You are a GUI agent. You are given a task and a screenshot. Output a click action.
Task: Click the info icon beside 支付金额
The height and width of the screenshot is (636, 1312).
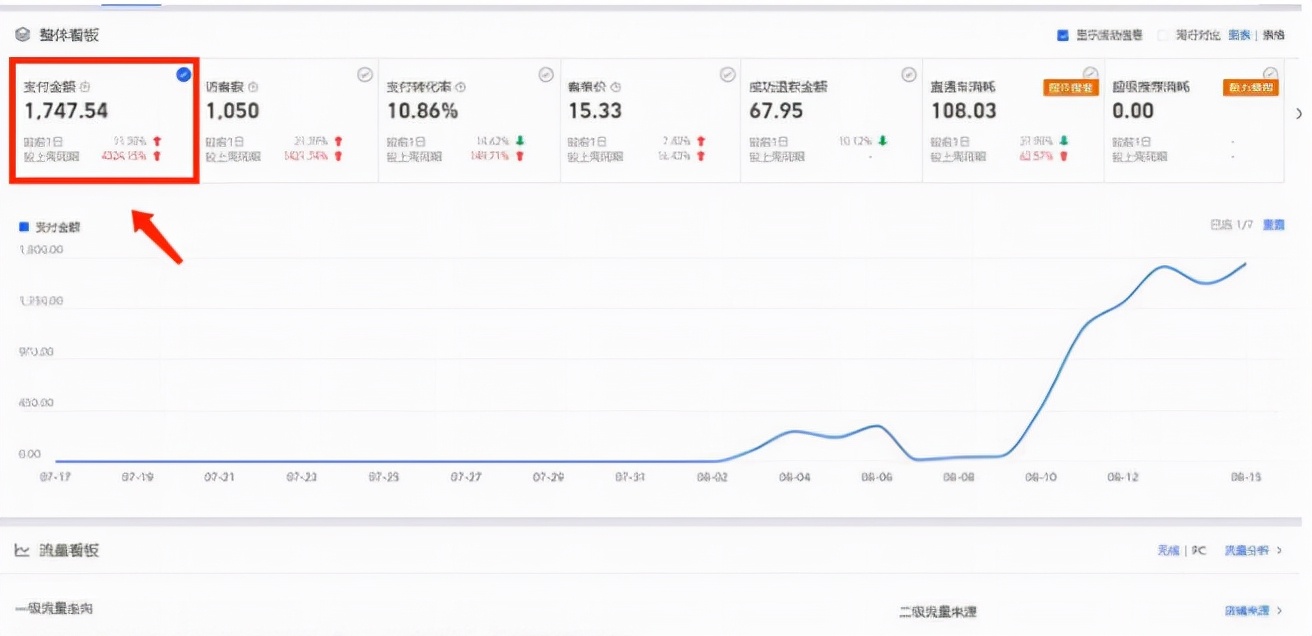coord(84,87)
